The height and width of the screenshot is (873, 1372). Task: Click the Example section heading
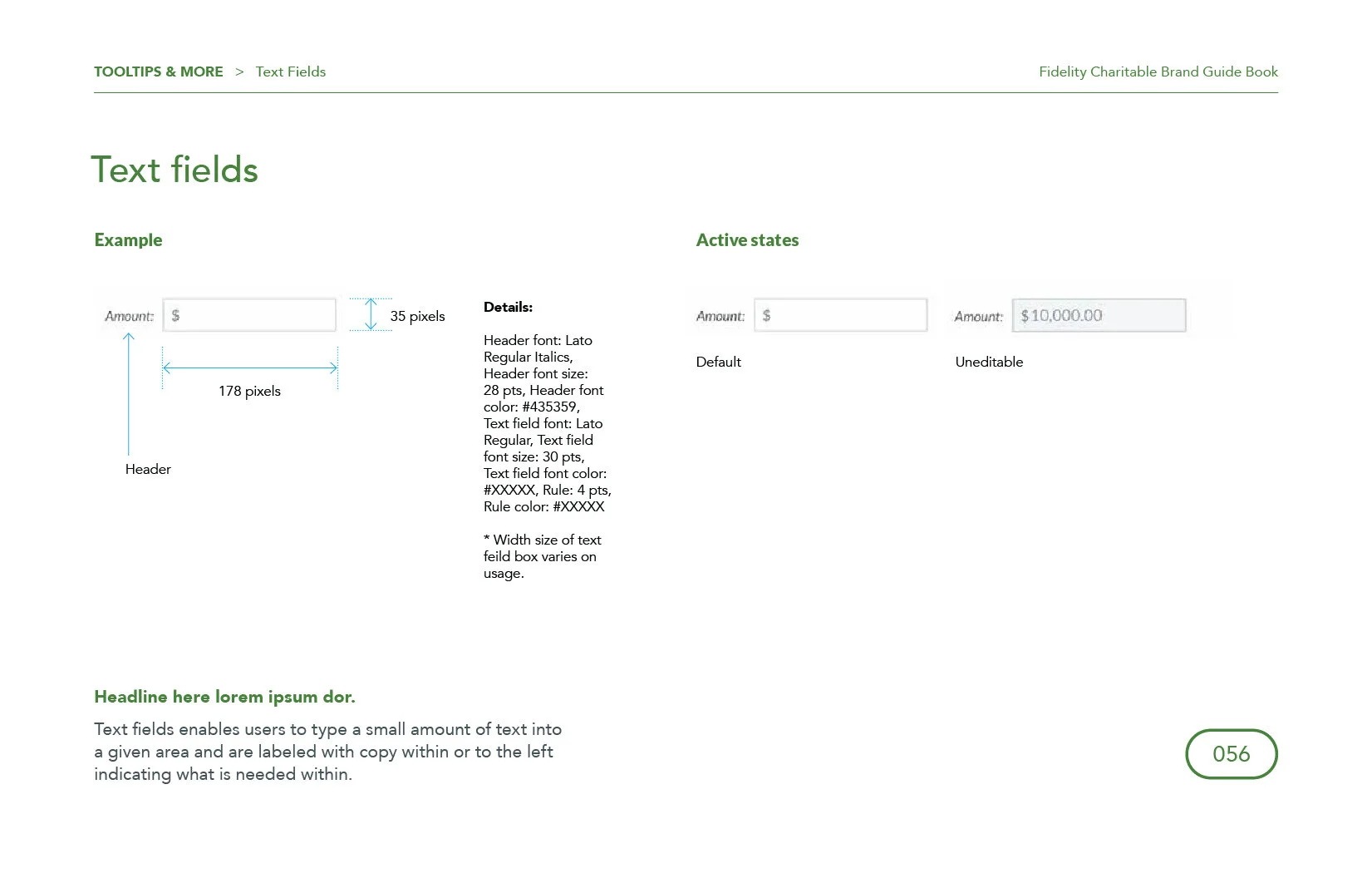128,240
